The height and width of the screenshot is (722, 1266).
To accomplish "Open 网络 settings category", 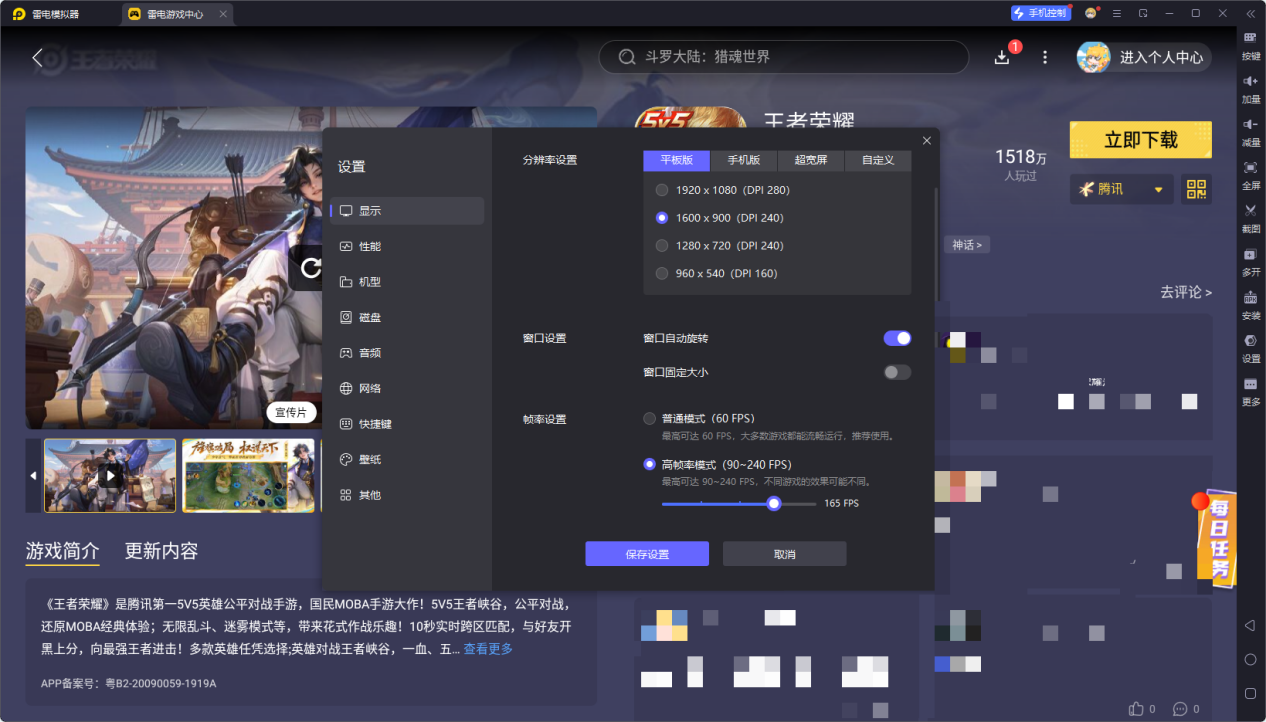I will [407, 388].
